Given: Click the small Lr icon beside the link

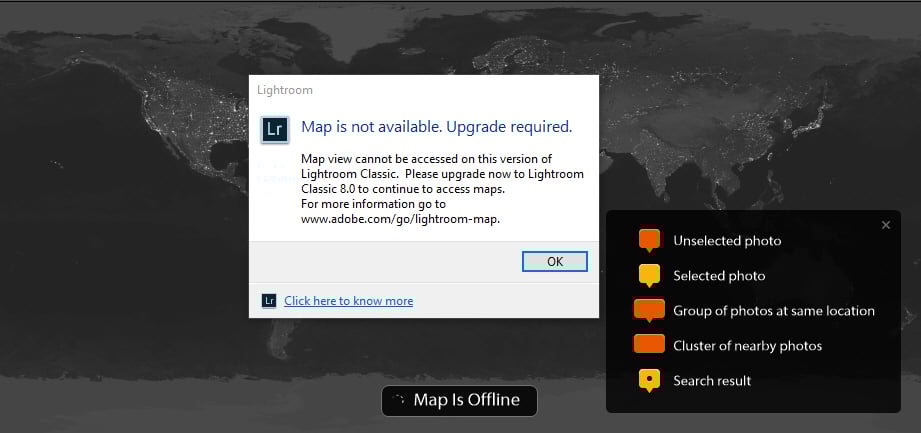Looking at the screenshot, I should point(269,301).
